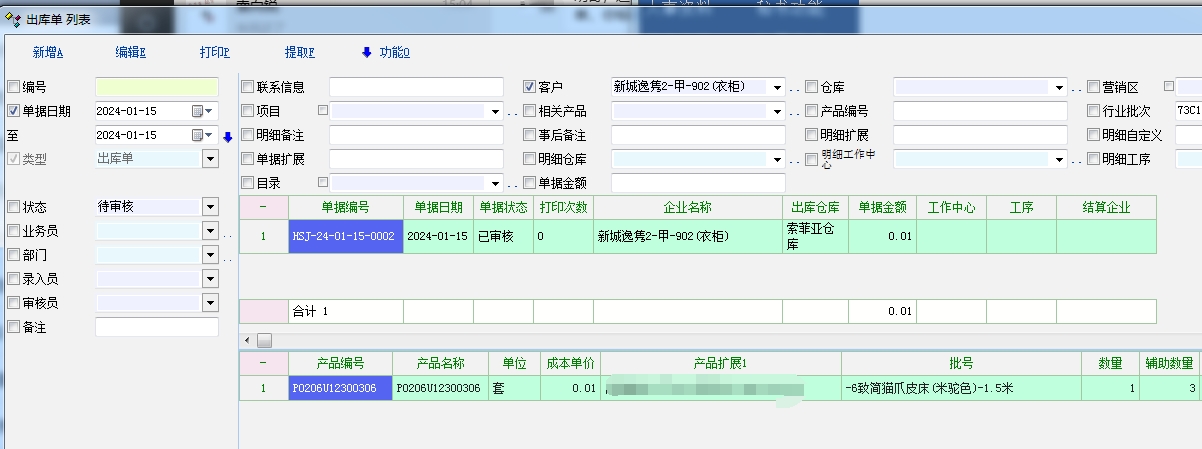
Task: Enable the 编号 filter checkbox
Action: tap(13, 87)
